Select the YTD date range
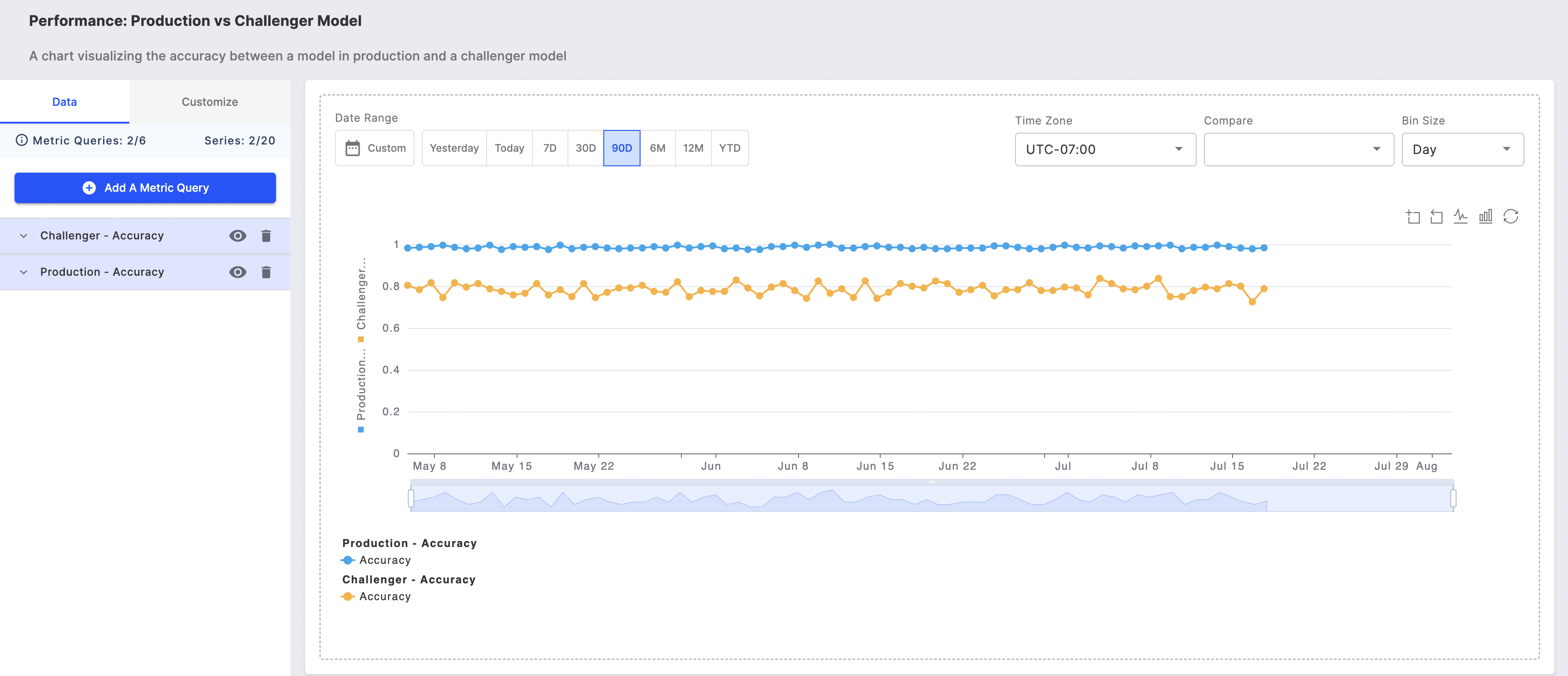Image resolution: width=1568 pixels, height=676 pixels. tap(730, 148)
